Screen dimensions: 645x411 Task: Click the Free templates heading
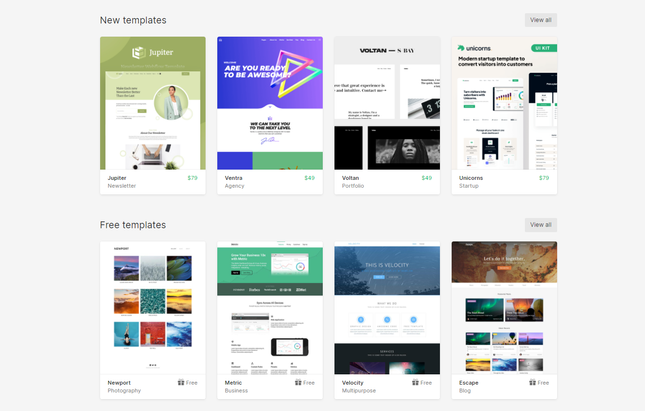(x=133, y=225)
